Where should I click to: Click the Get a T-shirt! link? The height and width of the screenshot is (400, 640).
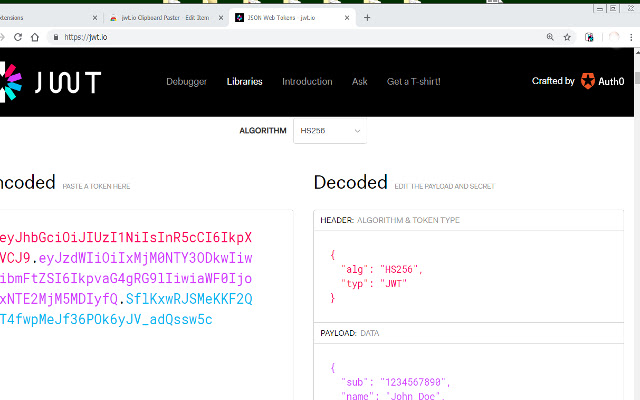(413, 82)
